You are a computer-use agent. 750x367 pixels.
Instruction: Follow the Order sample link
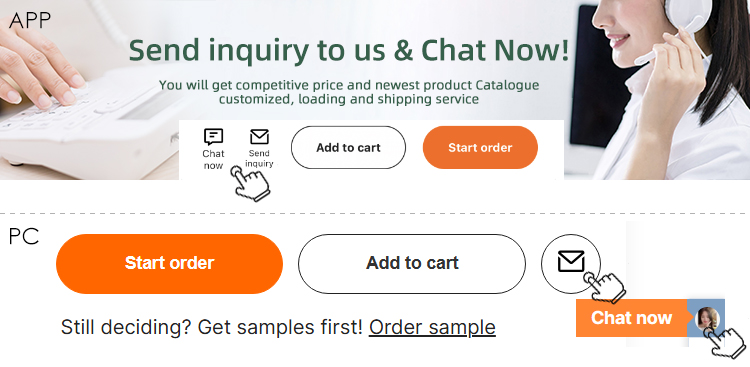point(432,328)
